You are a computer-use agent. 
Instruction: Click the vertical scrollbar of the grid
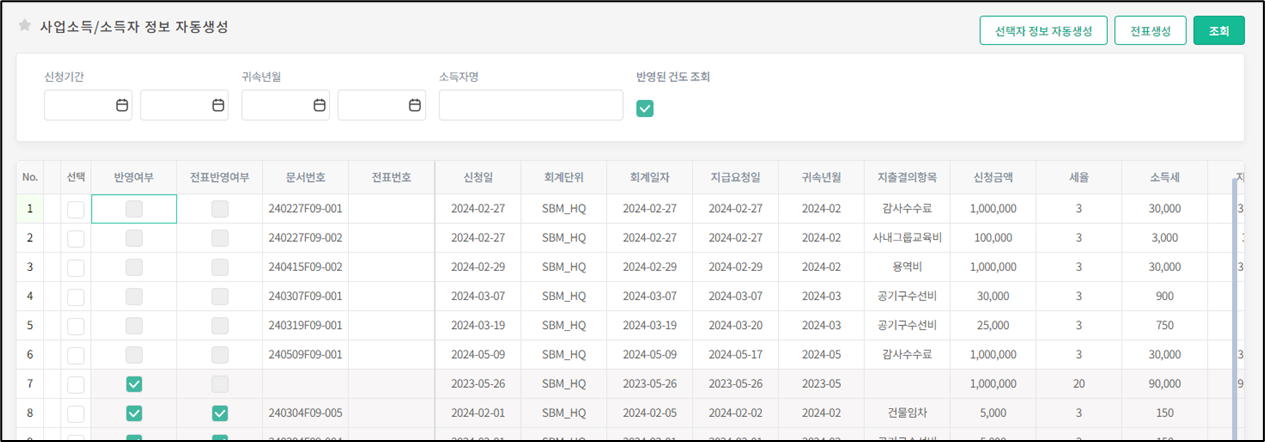tap(1235, 300)
